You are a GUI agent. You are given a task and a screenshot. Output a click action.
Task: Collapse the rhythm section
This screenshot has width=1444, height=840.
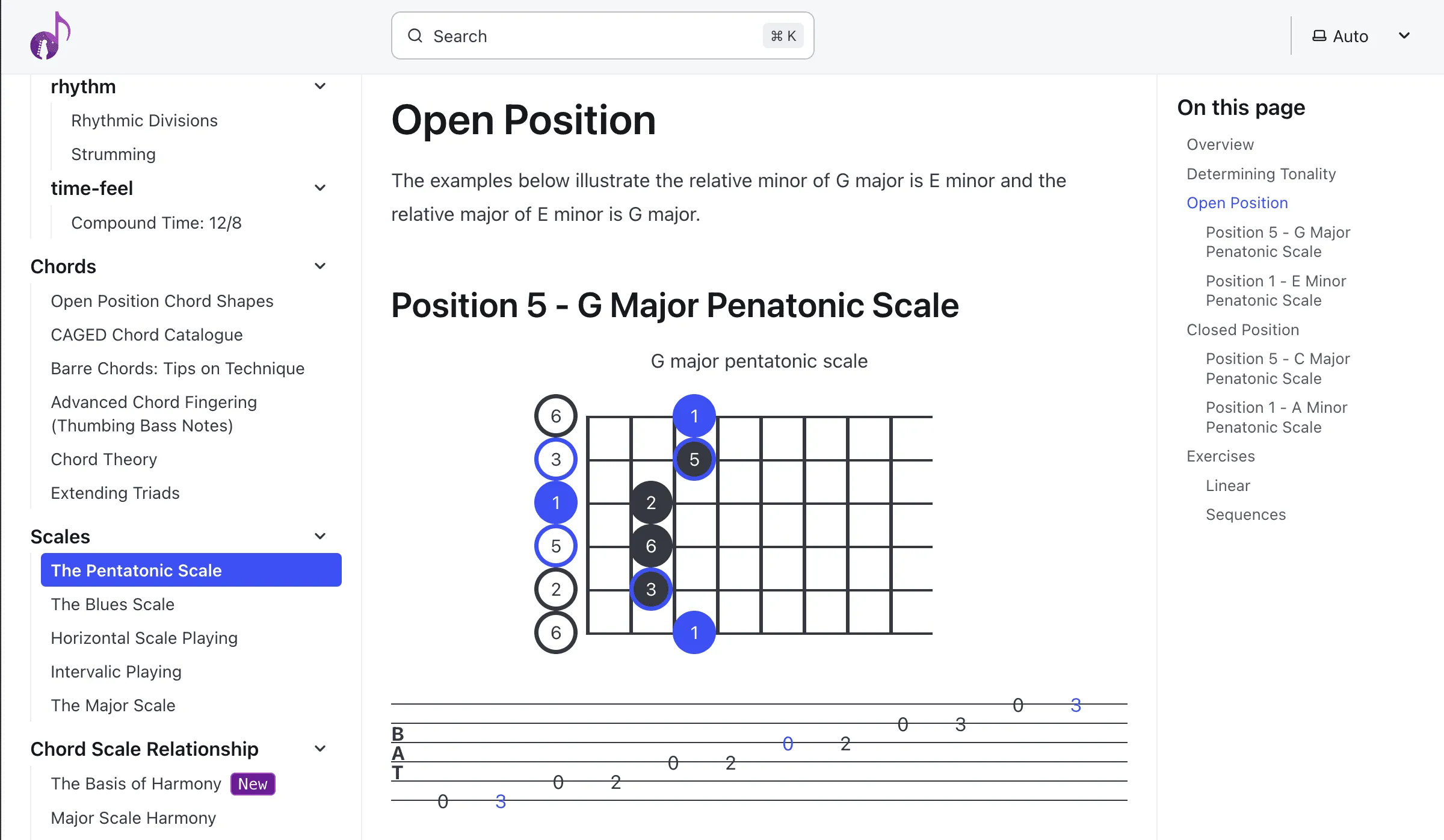(x=320, y=86)
